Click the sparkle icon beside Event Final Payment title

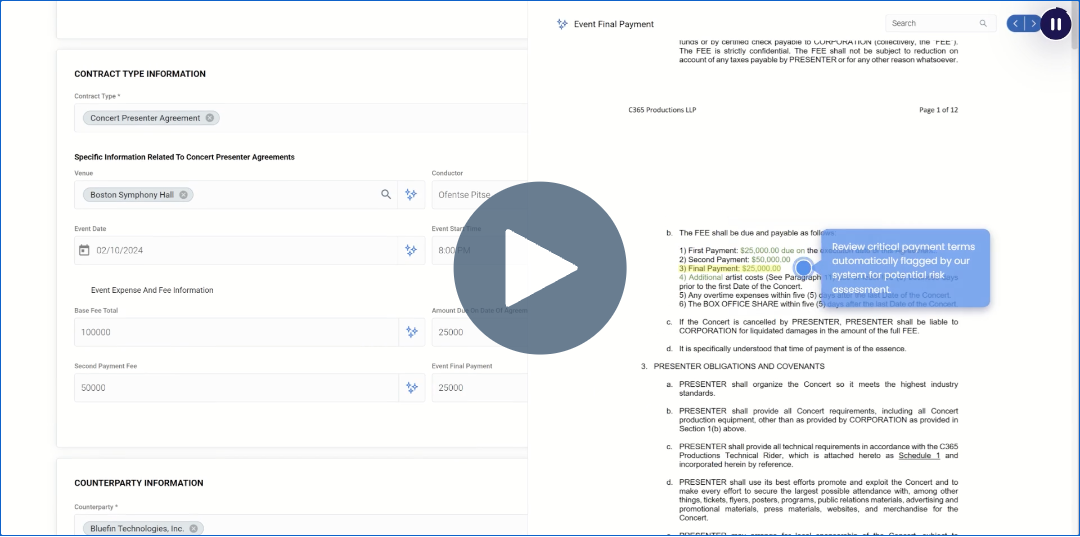coord(562,24)
